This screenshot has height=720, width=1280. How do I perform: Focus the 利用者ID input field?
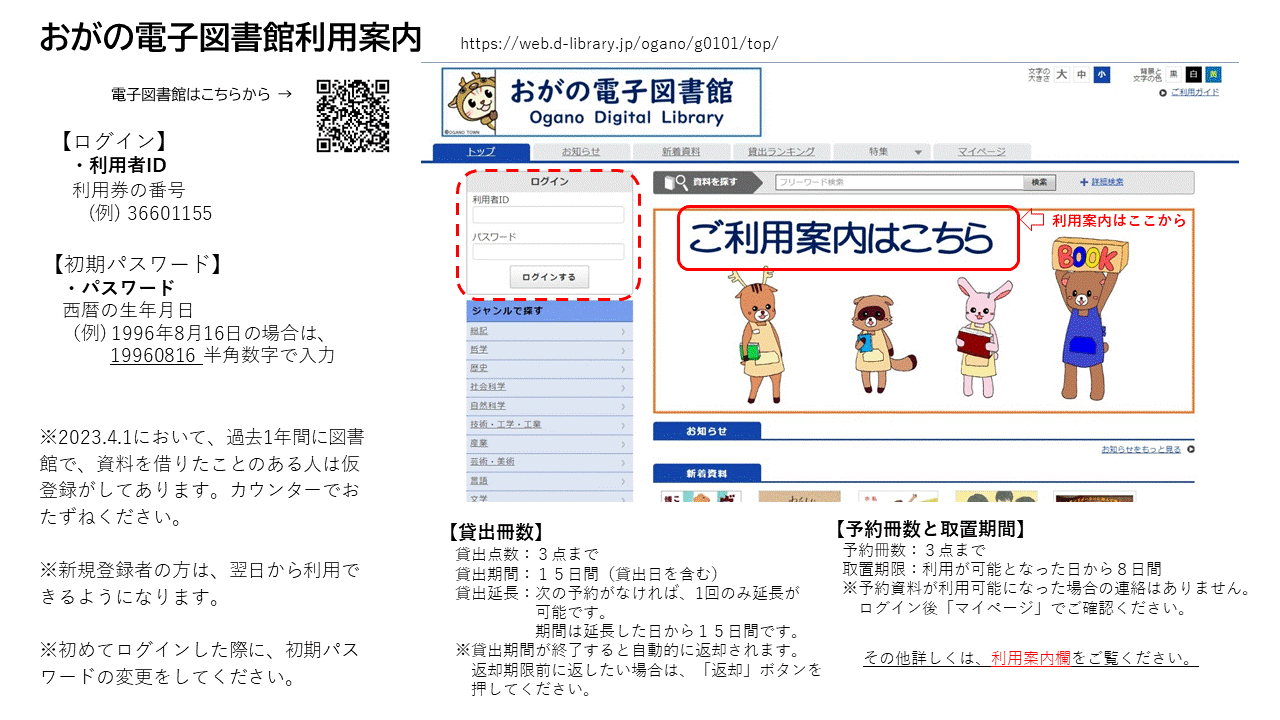coord(548,215)
